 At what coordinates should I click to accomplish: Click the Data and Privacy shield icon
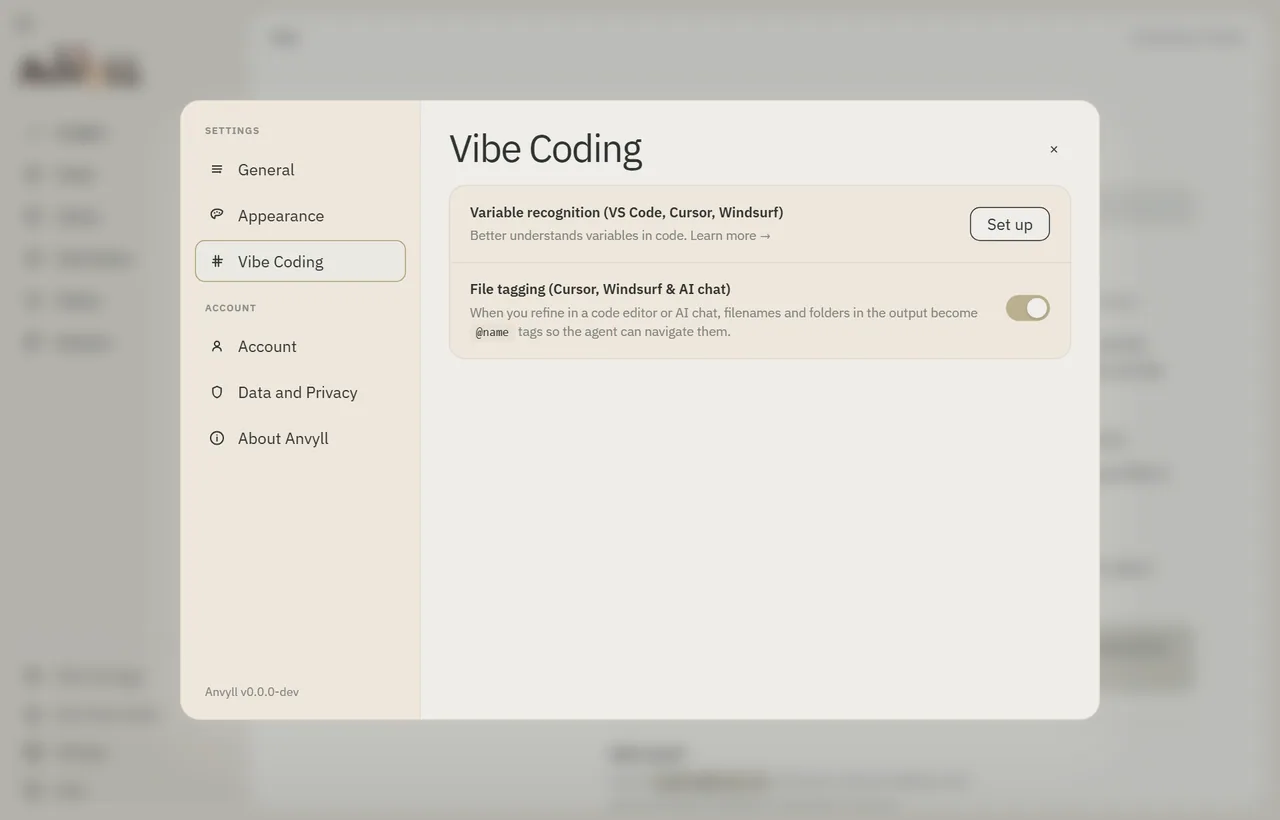(x=217, y=392)
